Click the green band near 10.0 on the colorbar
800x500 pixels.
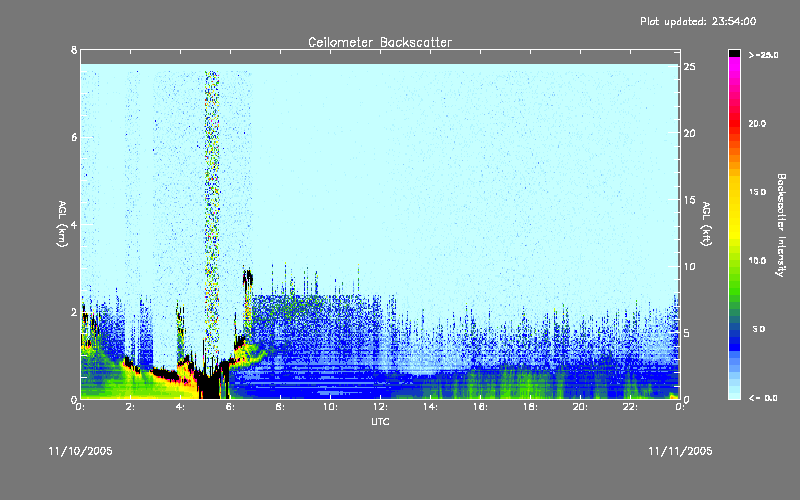[734, 261]
